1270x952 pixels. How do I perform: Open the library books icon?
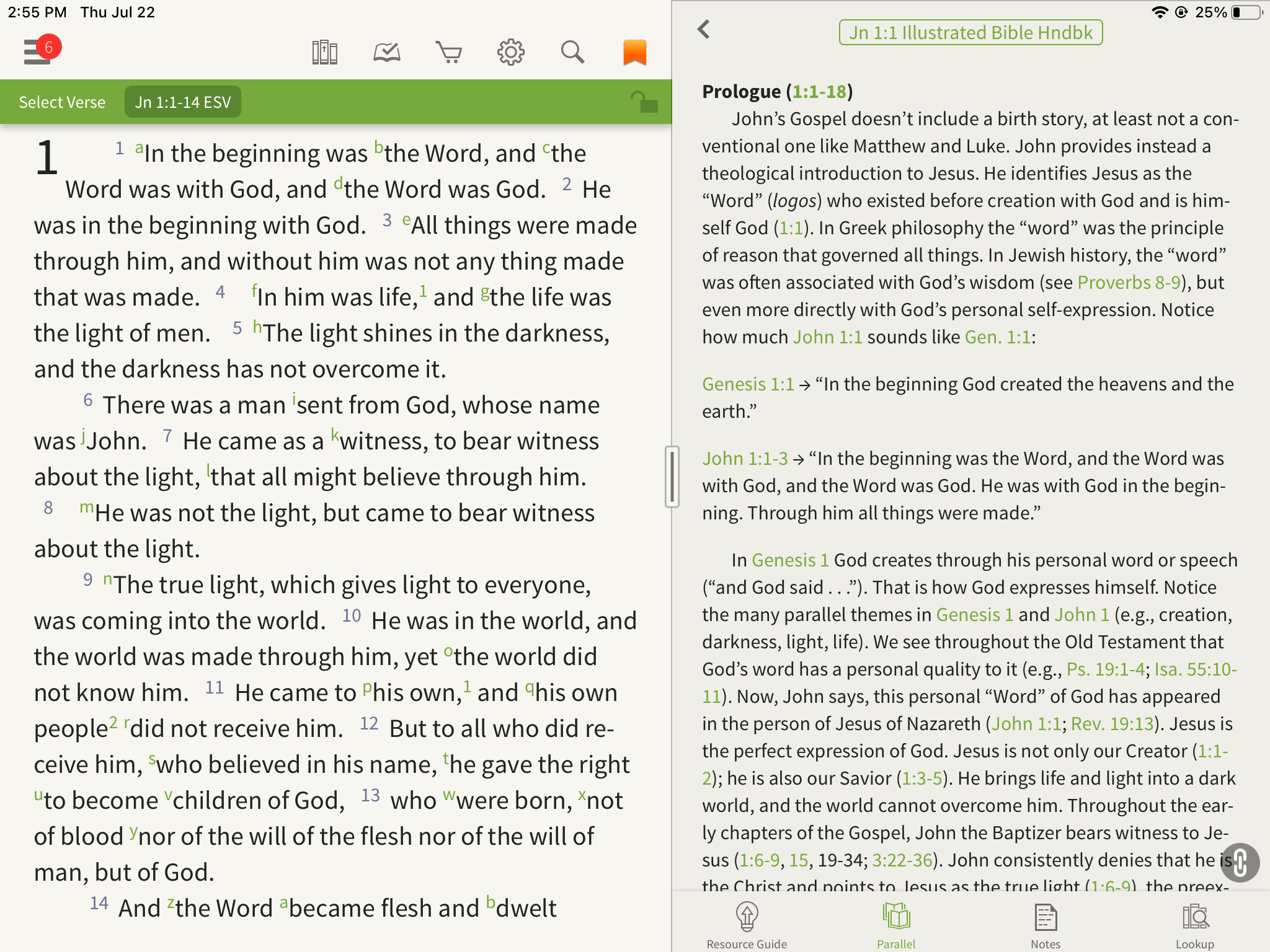pos(324,53)
